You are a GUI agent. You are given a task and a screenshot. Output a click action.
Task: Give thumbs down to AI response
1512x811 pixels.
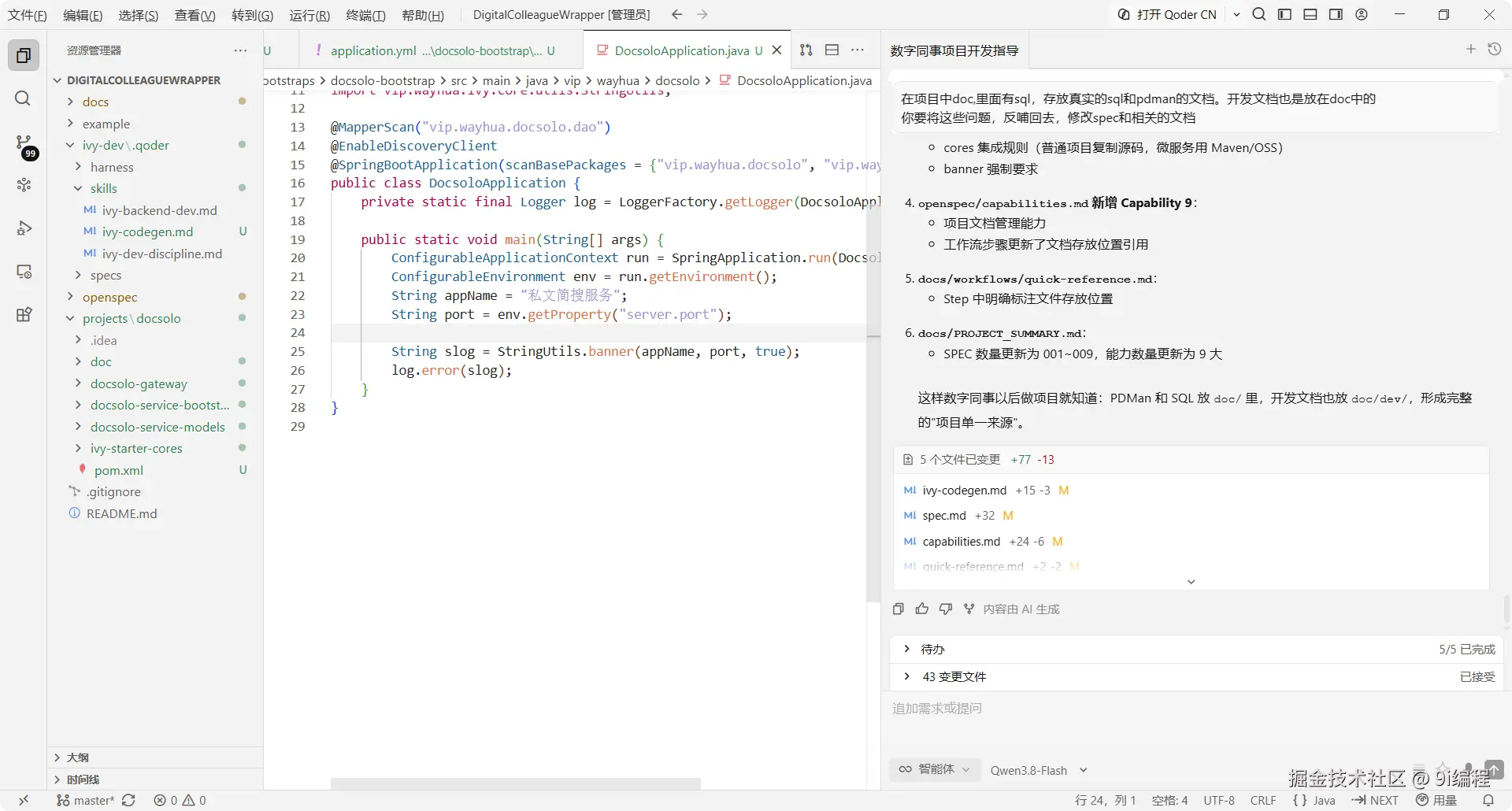tap(946, 609)
